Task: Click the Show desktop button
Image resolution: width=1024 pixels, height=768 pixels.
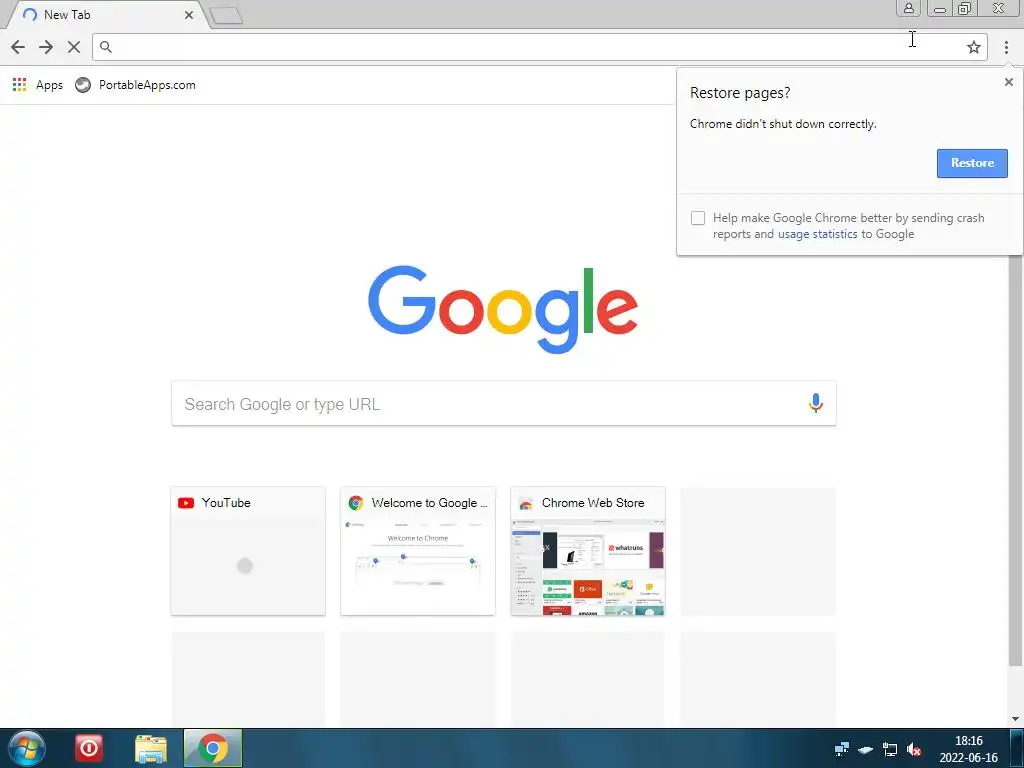Action: tap(1016, 748)
